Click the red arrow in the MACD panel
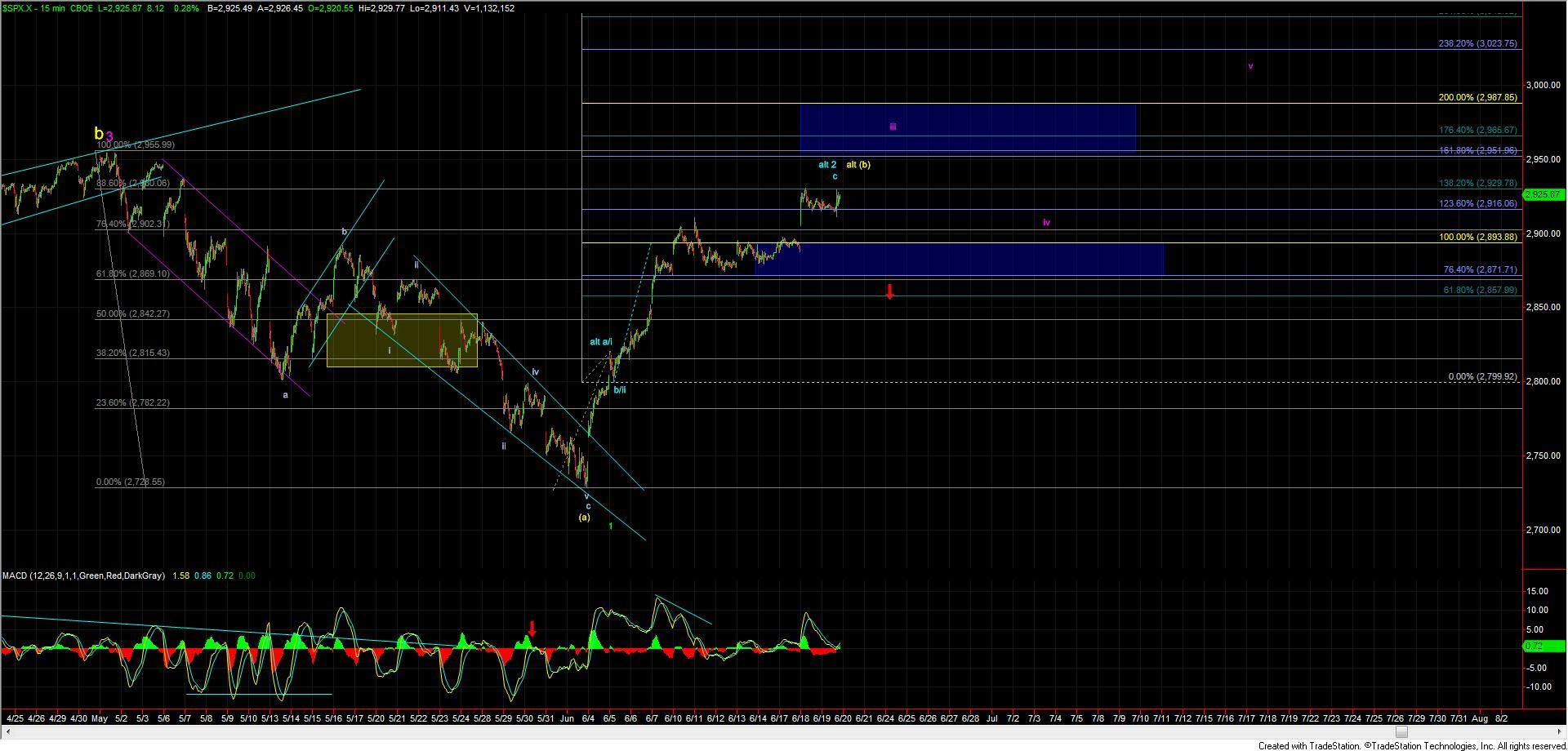The image size is (1568, 751). tap(532, 629)
